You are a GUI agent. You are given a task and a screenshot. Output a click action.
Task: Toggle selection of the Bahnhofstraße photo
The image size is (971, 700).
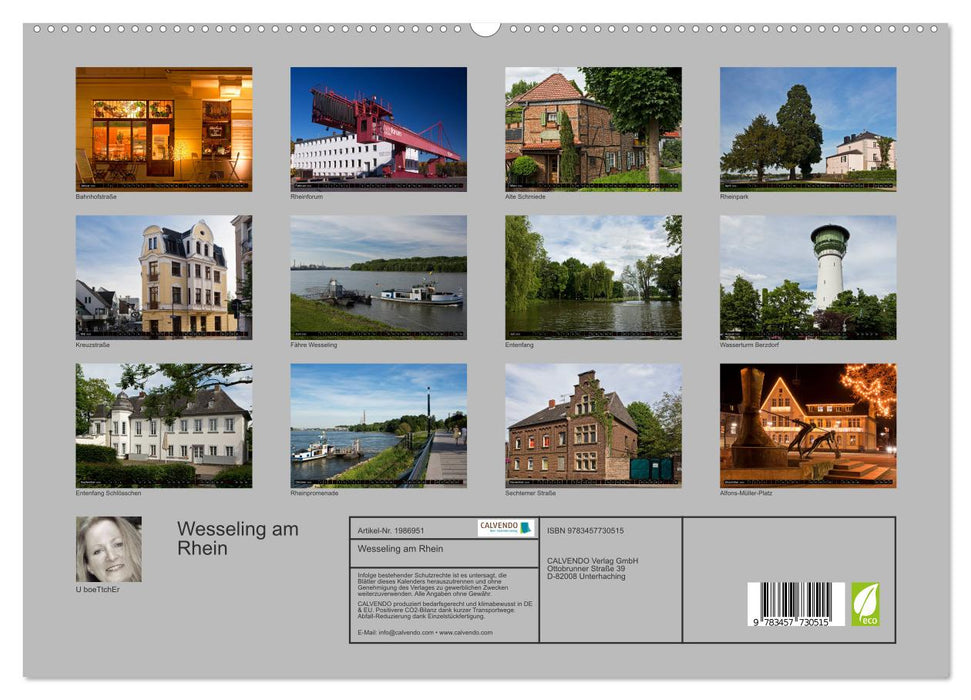click(x=165, y=128)
